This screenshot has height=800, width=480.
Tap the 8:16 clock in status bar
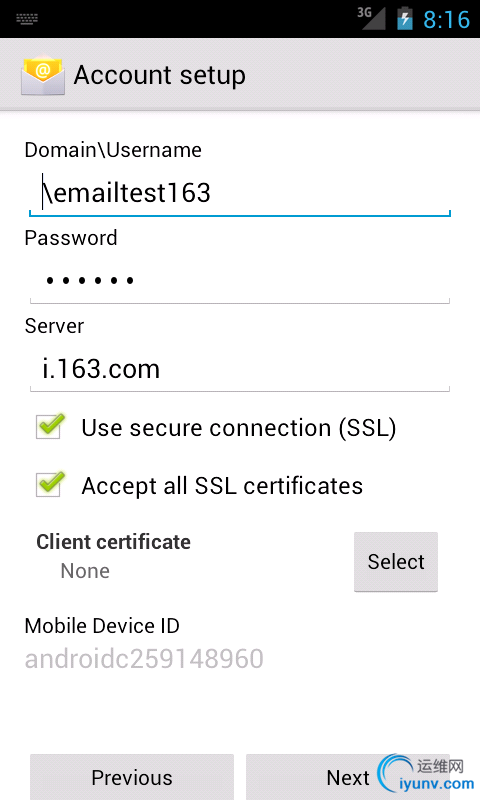click(446, 20)
